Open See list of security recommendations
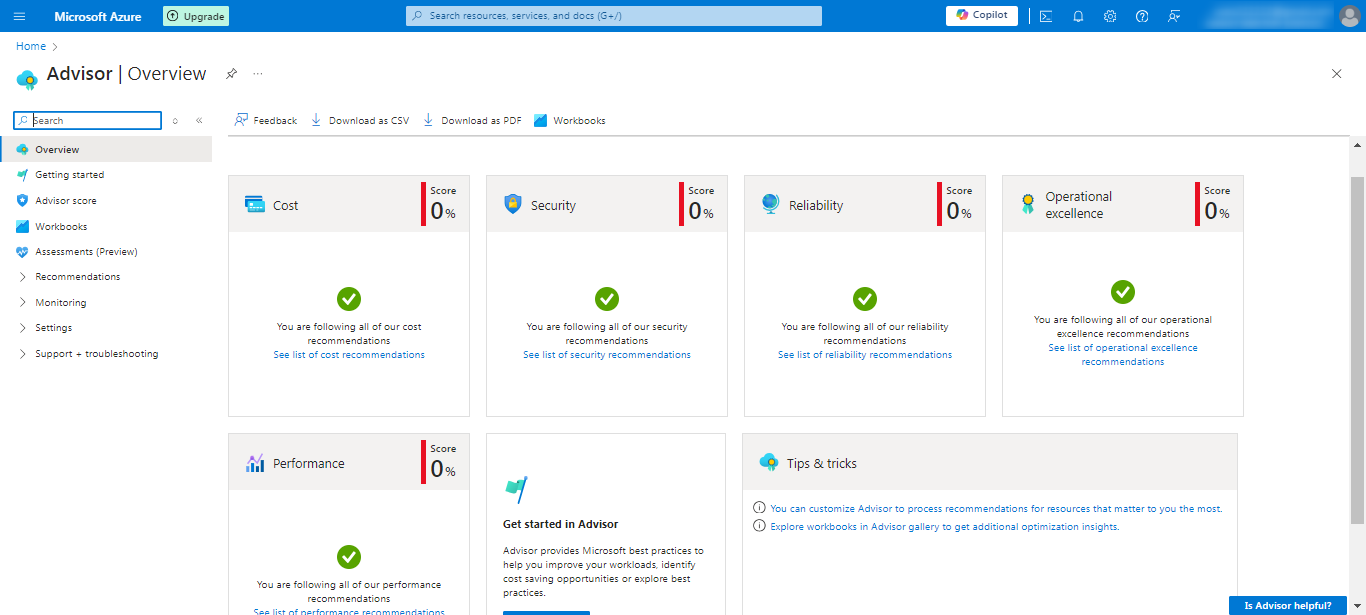This screenshot has width=1366, height=615. (607, 355)
